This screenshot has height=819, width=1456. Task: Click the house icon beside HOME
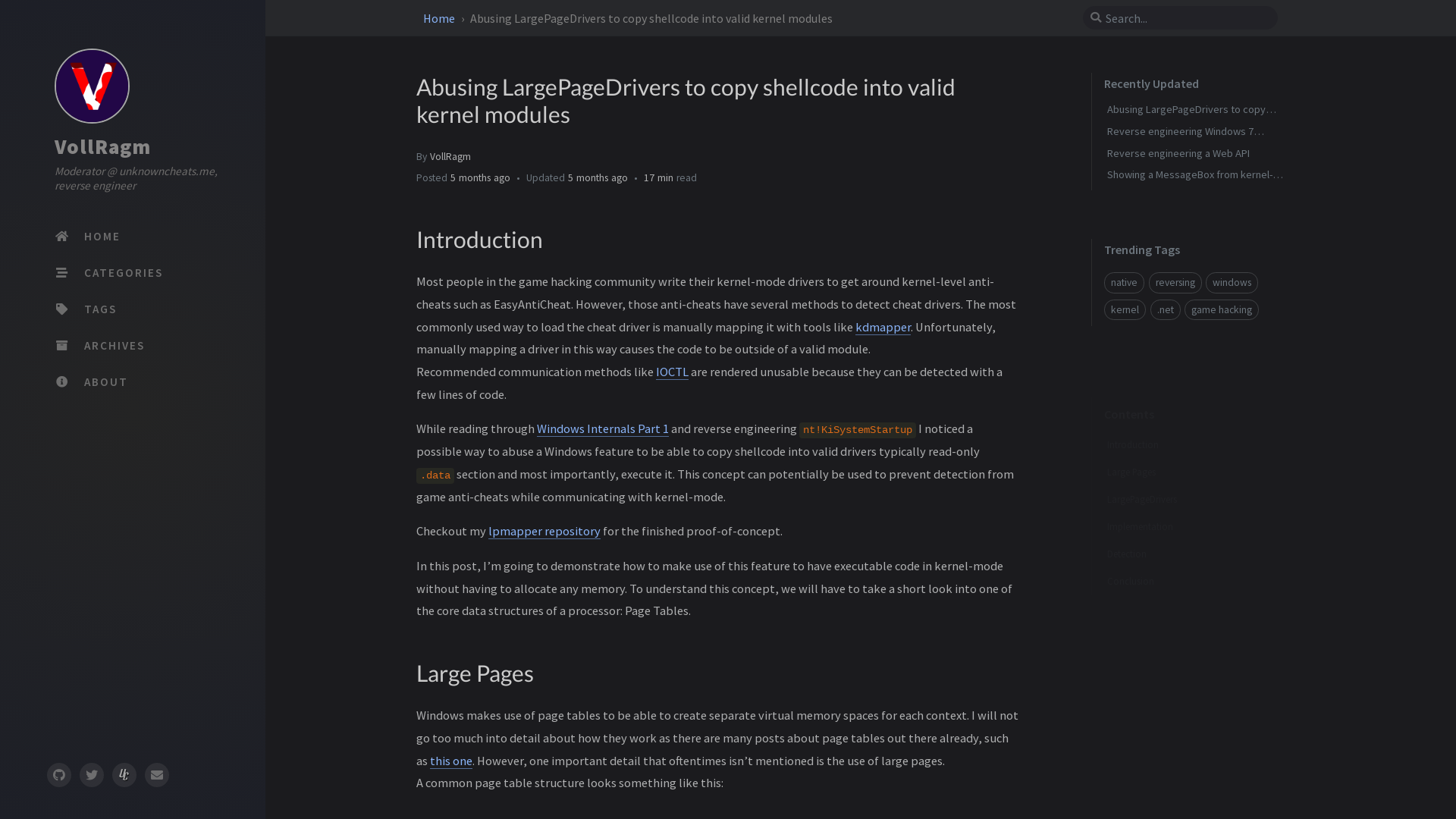pyautogui.click(x=62, y=237)
